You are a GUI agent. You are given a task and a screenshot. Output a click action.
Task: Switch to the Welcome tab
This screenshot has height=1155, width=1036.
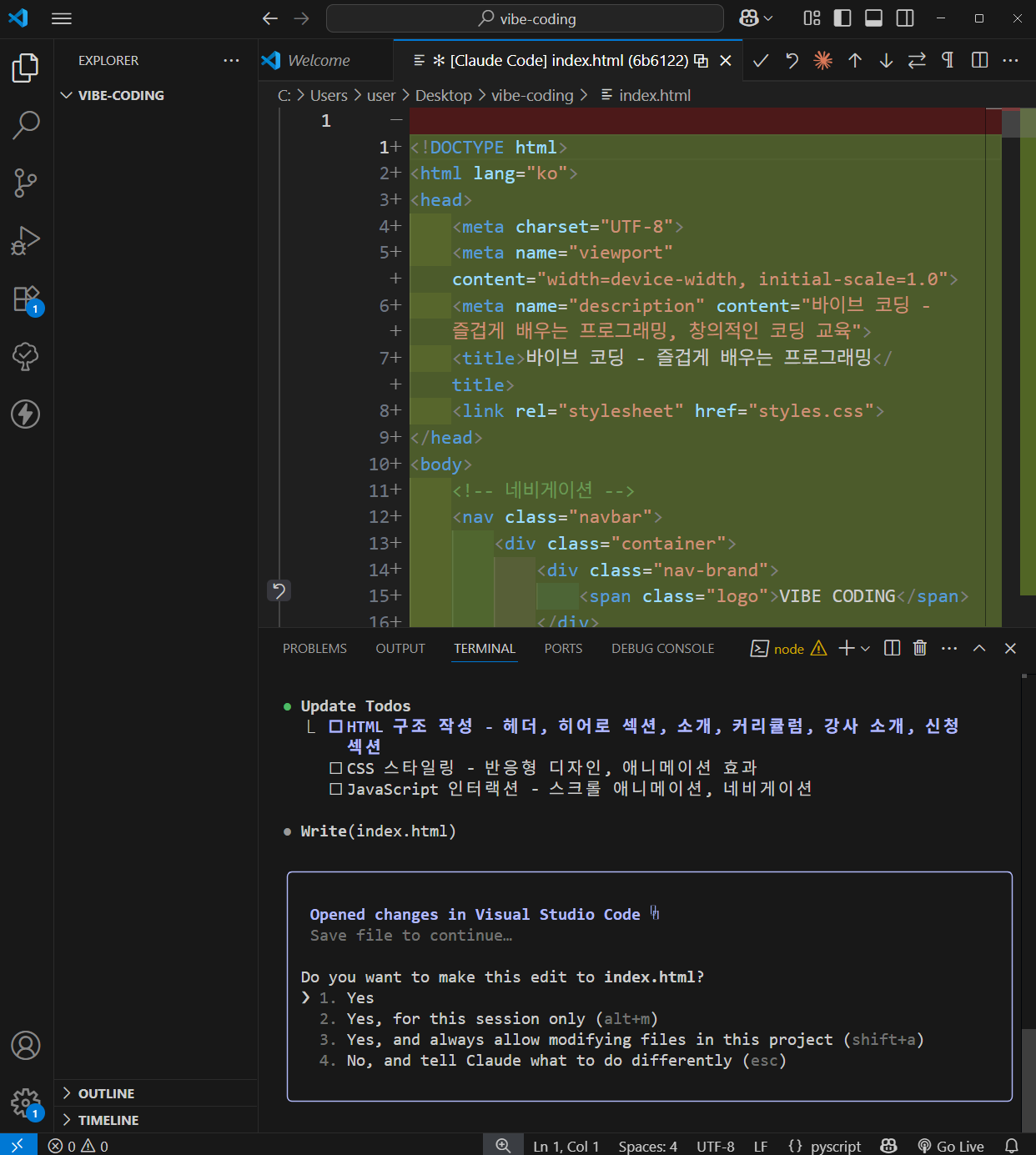click(x=318, y=61)
